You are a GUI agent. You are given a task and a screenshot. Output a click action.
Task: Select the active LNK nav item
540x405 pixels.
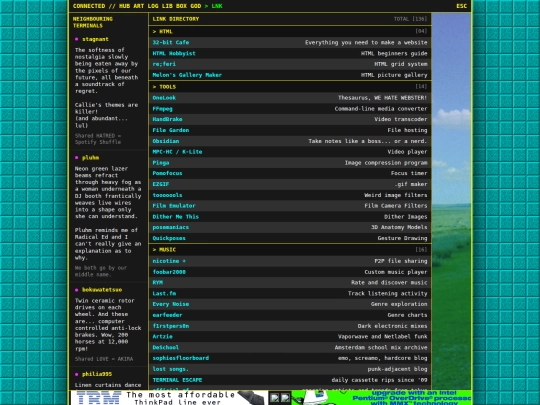click(x=217, y=6)
